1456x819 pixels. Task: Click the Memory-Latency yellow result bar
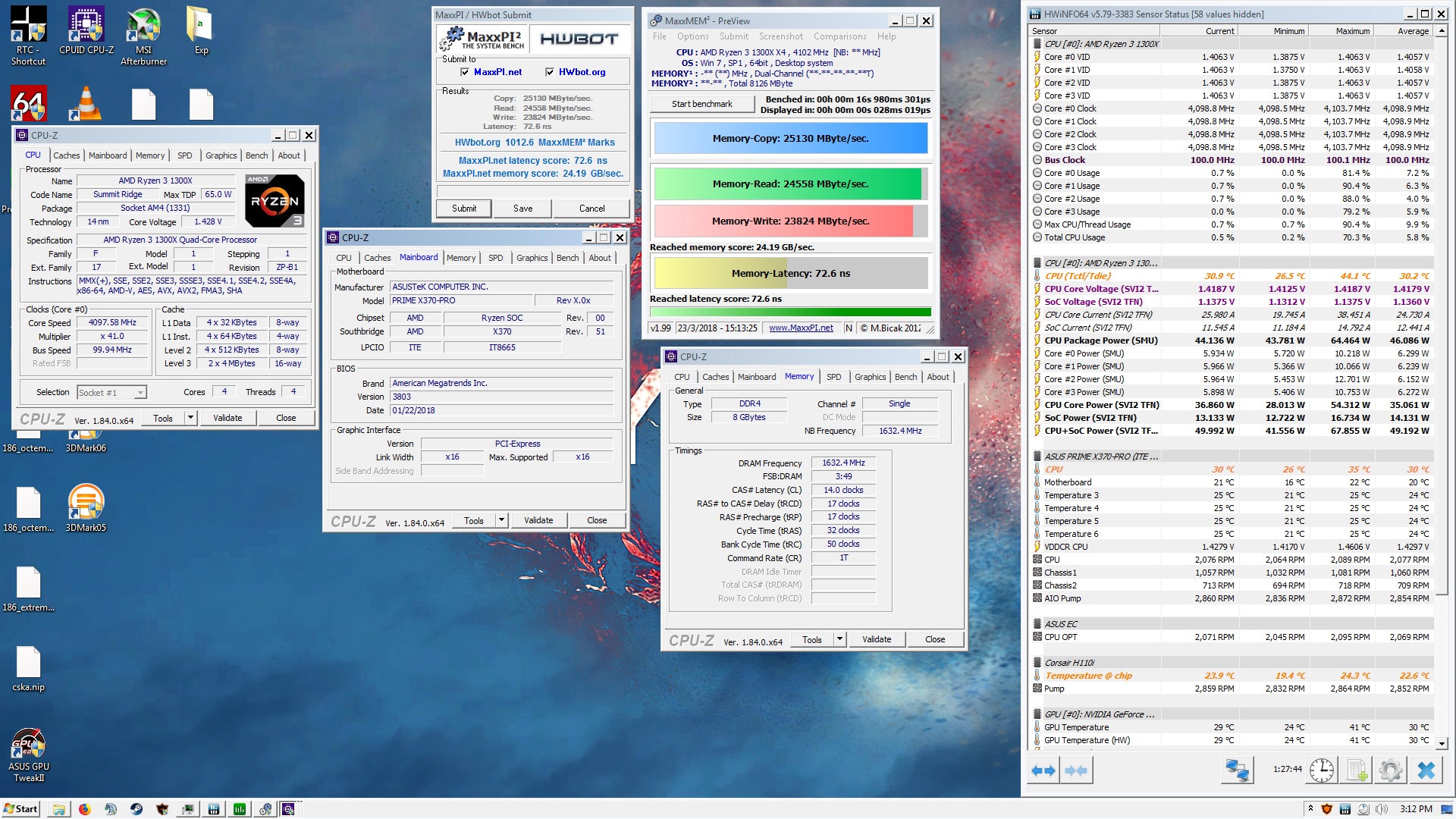tap(790, 274)
